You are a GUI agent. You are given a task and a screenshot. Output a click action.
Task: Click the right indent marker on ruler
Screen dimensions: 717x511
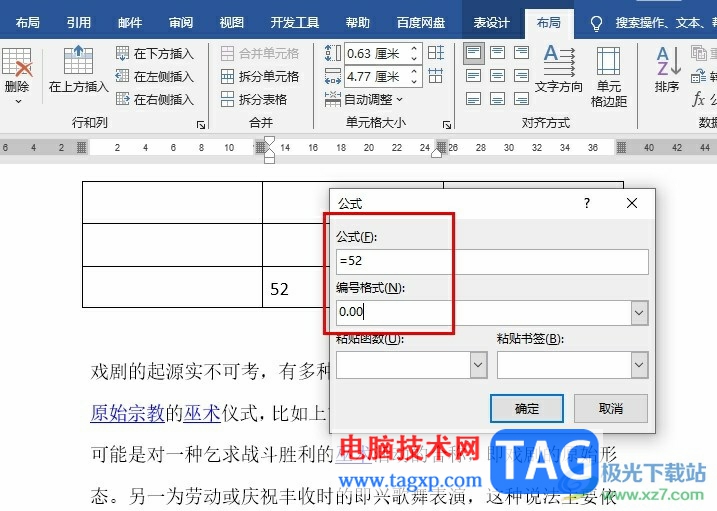[x=436, y=154]
